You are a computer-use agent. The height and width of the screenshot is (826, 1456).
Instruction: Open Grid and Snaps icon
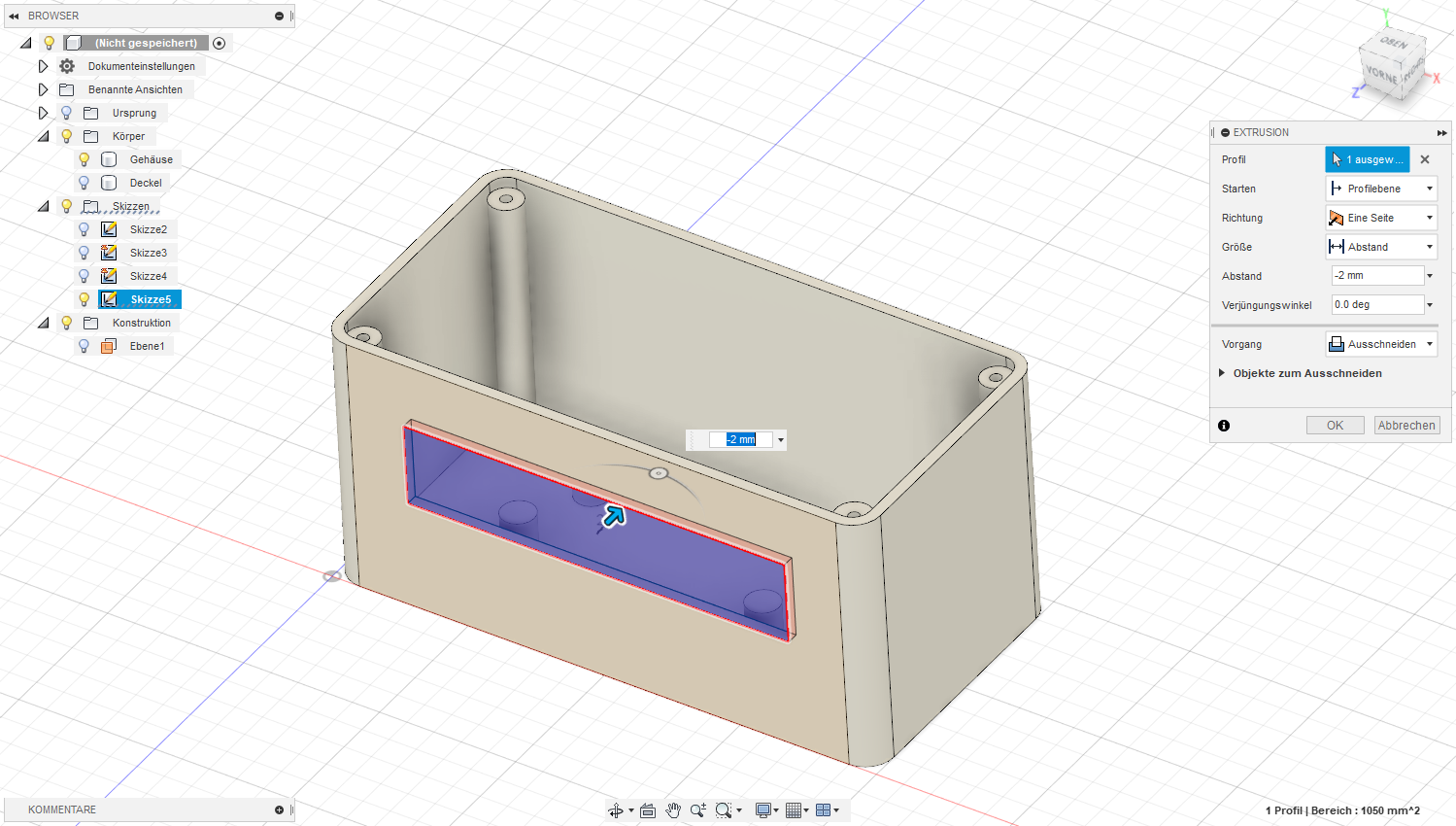click(x=794, y=810)
